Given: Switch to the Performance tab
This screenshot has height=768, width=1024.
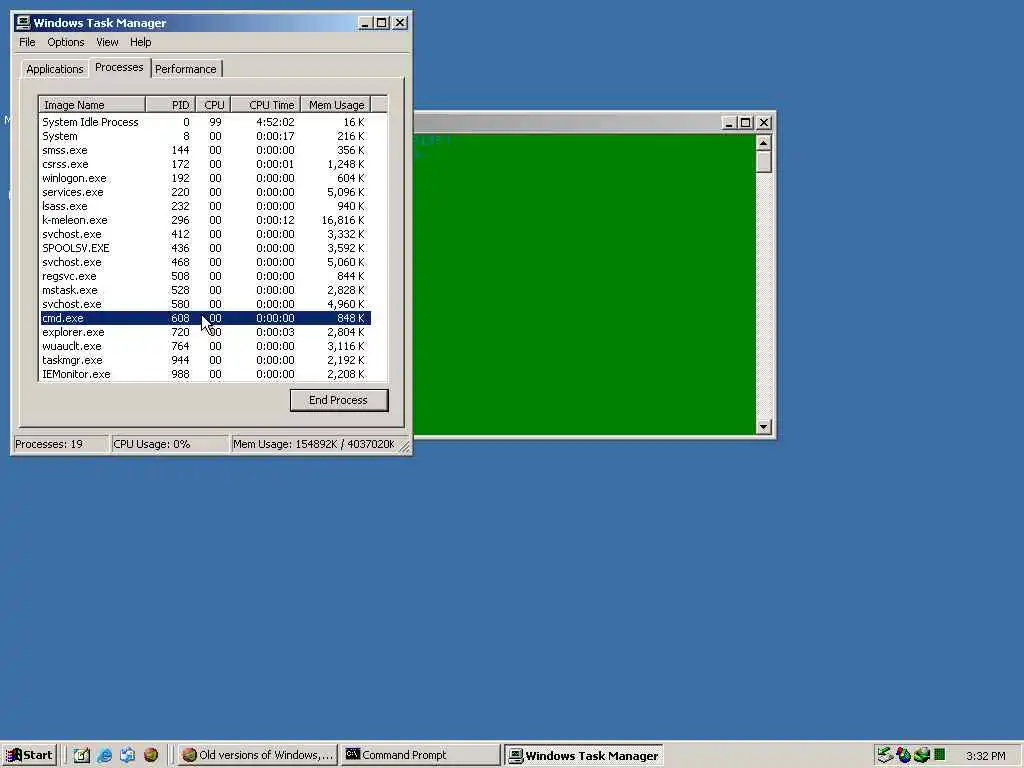Looking at the screenshot, I should [x=185, y=69].
